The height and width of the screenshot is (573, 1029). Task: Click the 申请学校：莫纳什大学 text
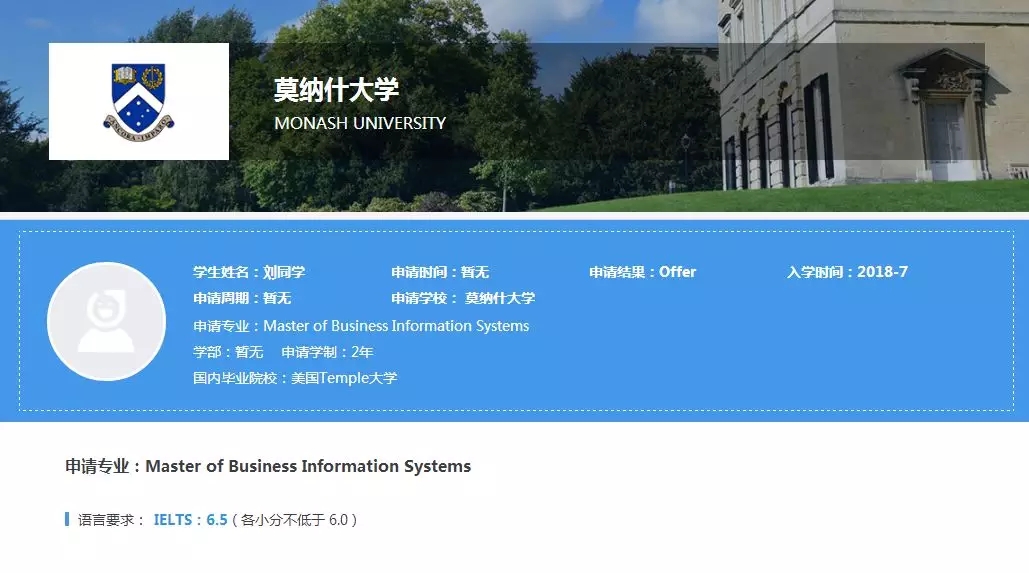click(463, 299)
